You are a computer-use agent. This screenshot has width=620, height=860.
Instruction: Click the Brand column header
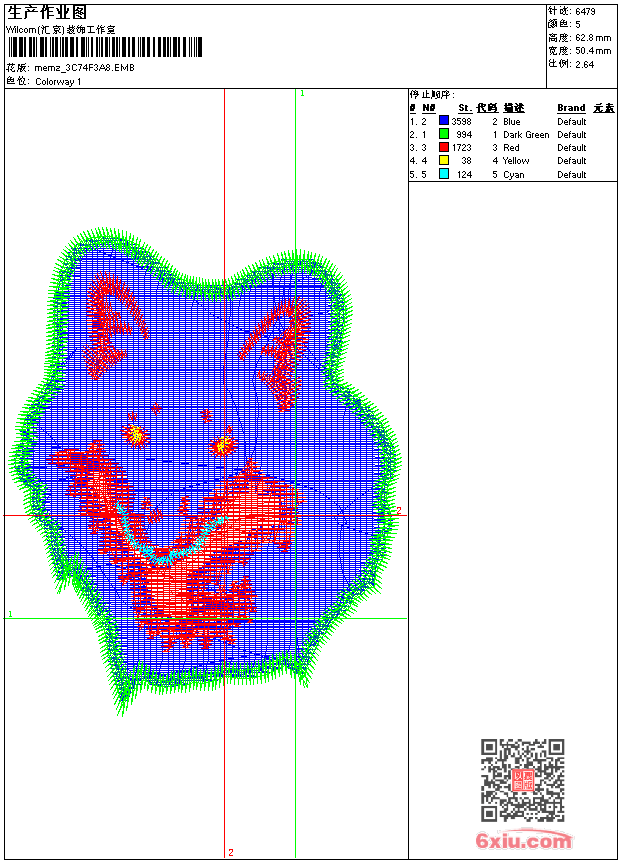[x=571, y=108]
